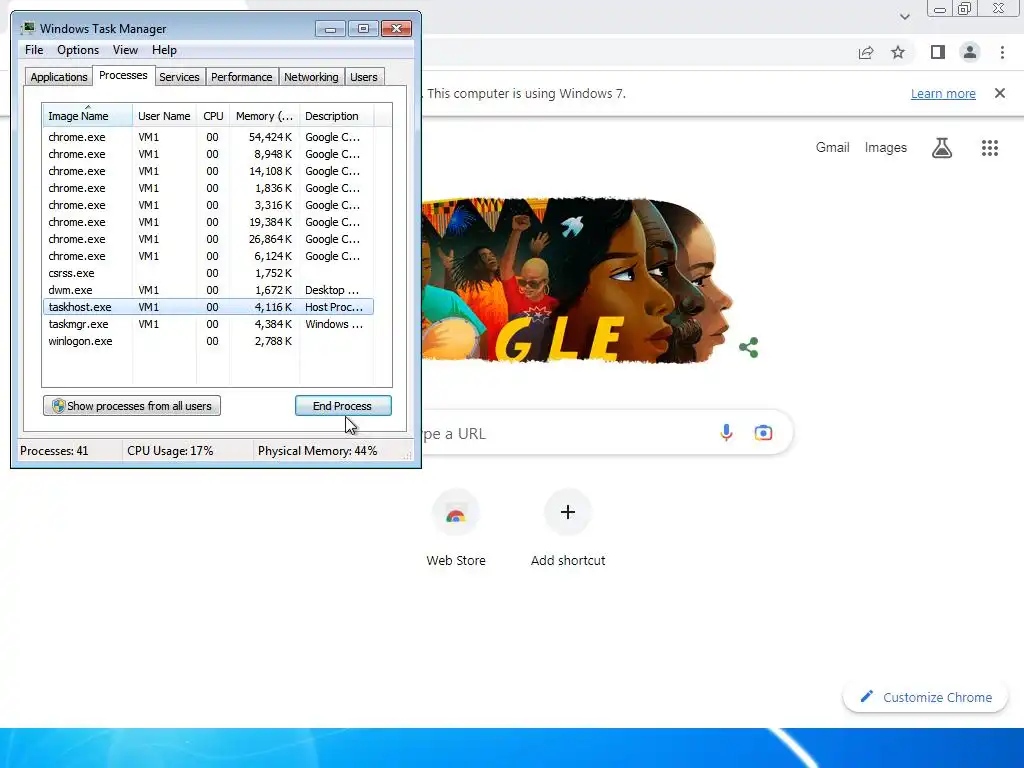Sort by User Name column header
Screen dimensions: 1024x768
(164, 116)
